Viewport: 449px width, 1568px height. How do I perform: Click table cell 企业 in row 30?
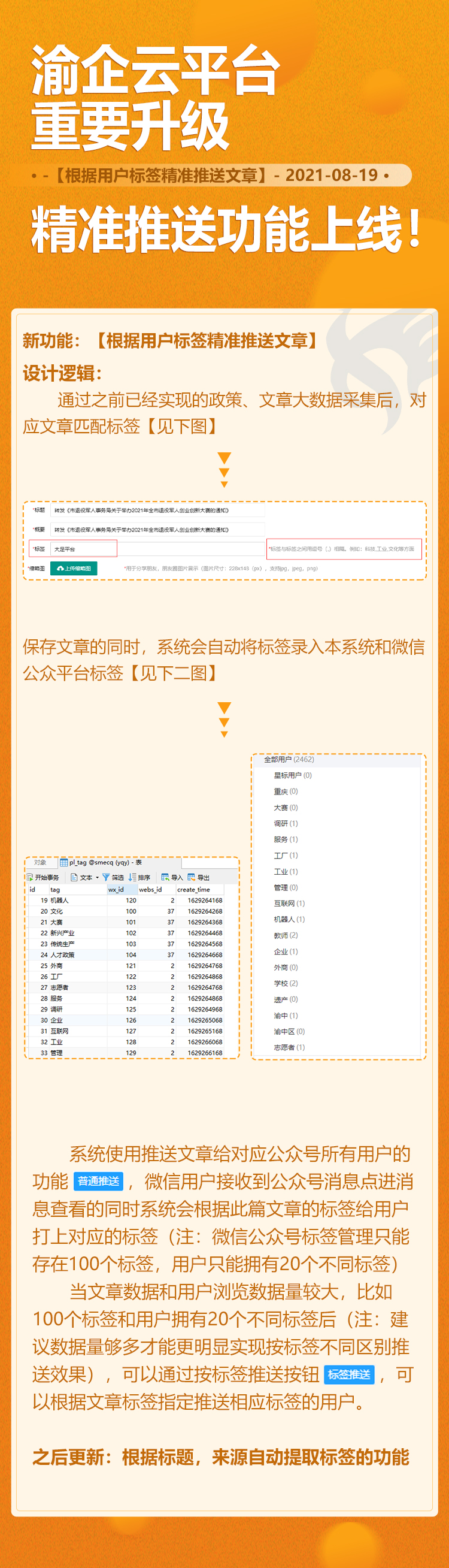point(57,1020)
